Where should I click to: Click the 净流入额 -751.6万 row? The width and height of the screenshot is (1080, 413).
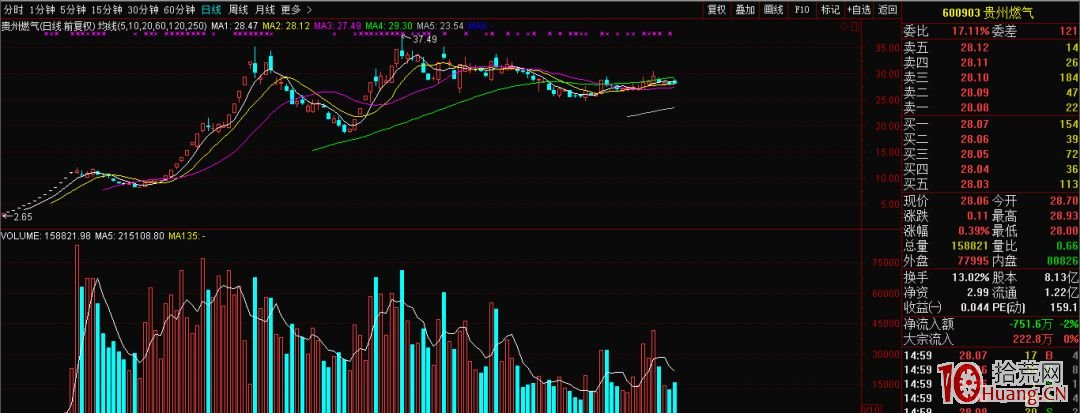pos(990,324)
